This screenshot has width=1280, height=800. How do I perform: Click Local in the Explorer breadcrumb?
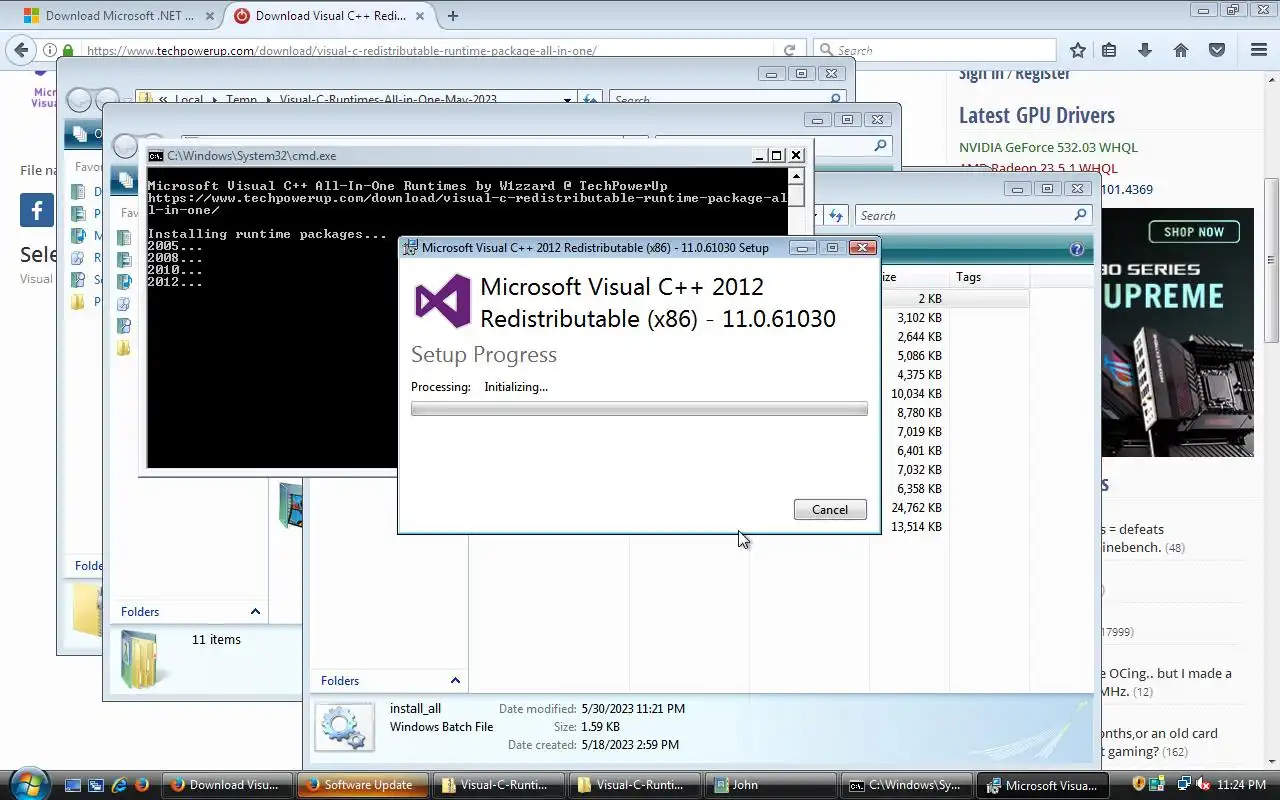coord(188,100)
